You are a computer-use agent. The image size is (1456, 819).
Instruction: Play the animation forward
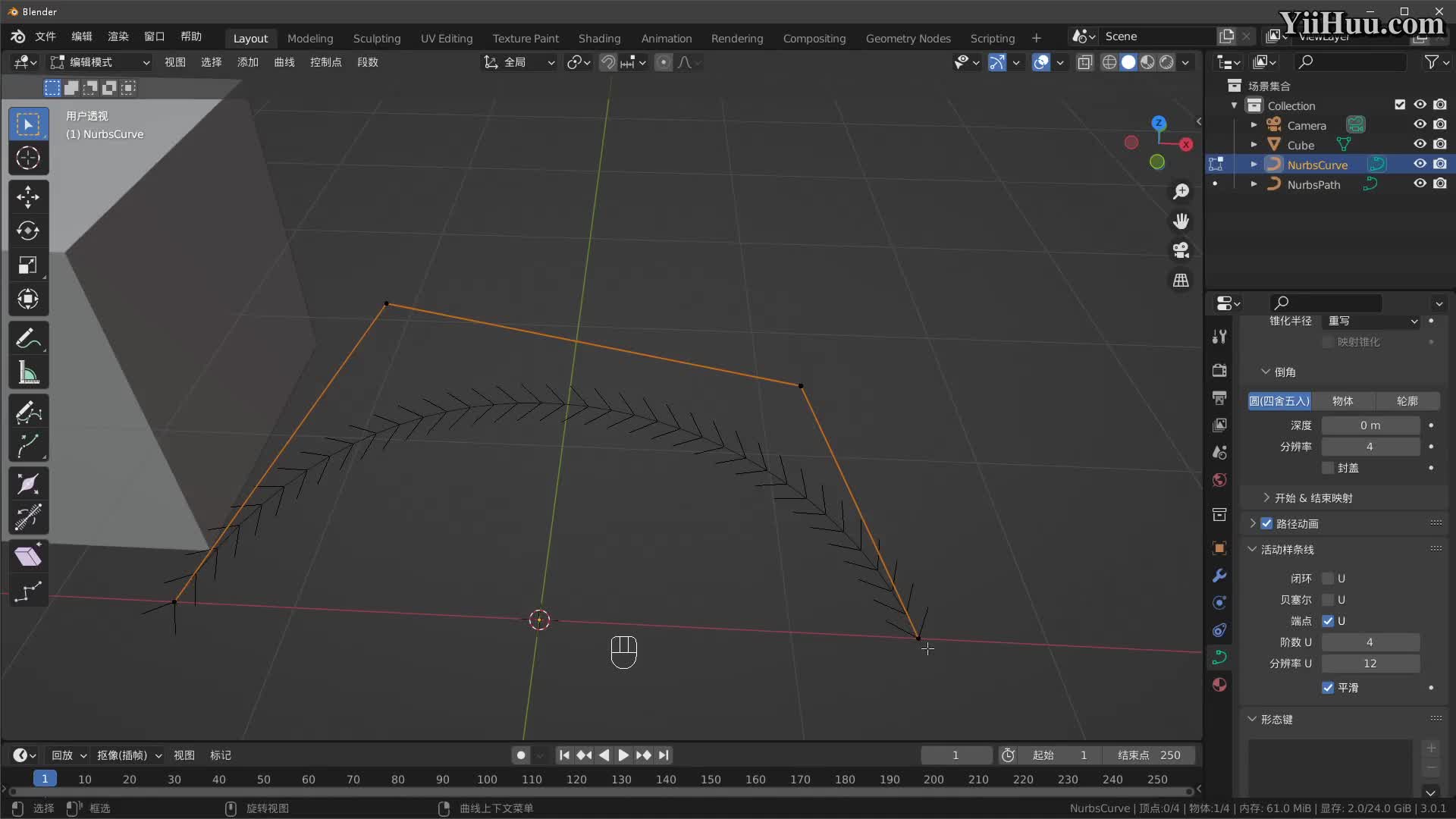point(623,755)
